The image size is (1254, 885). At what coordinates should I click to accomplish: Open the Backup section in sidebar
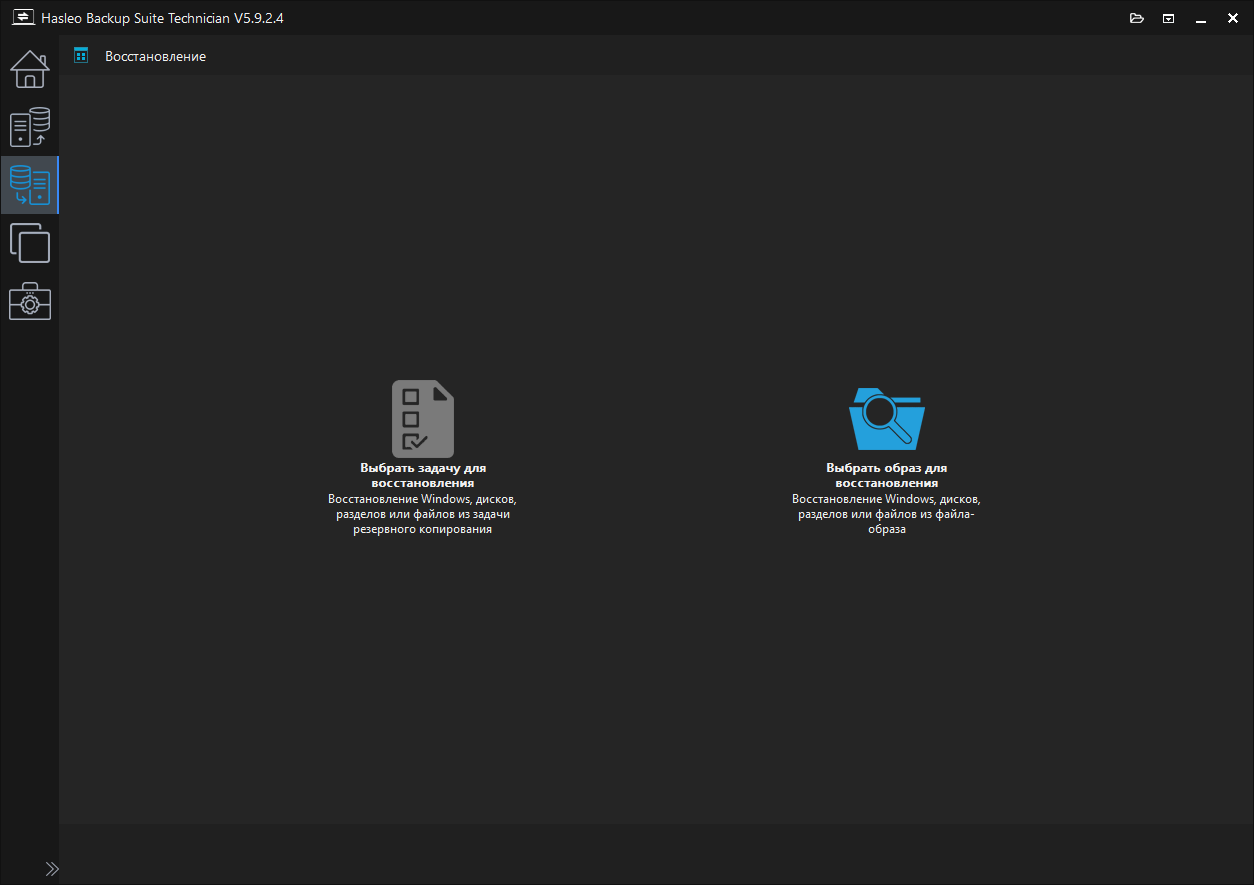pos(30,127)
